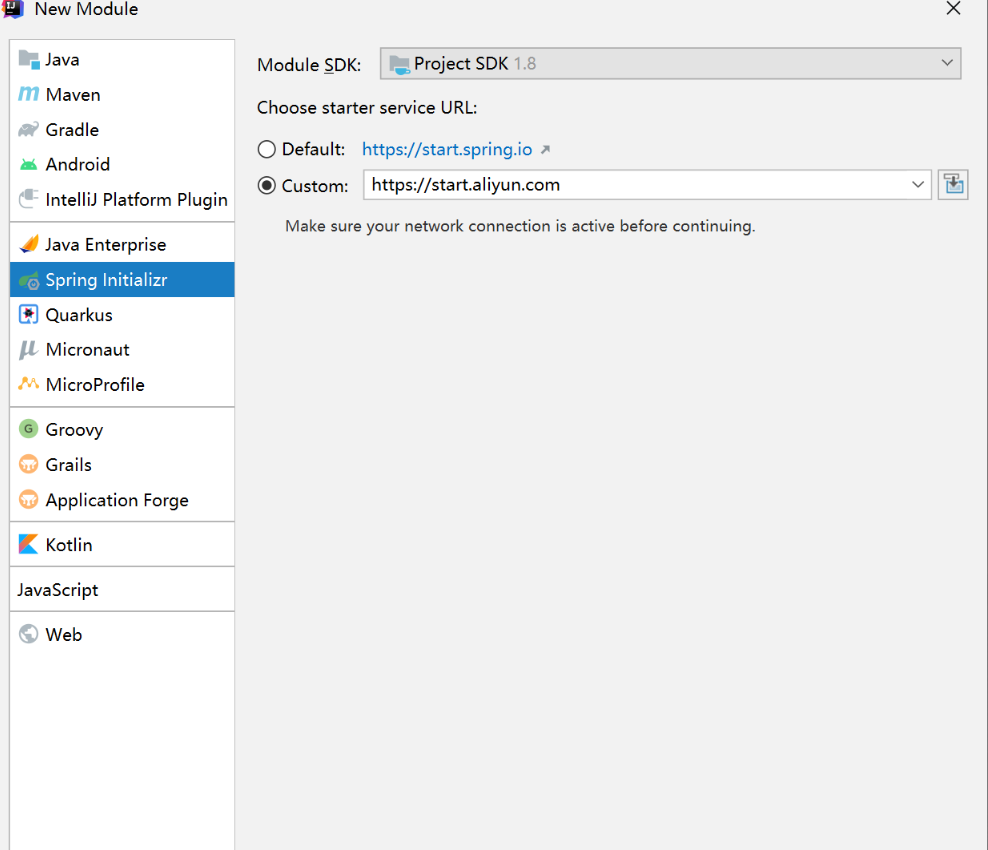Image resolution: width=988 pixels, height=850 pixels.
Task: Click the Web globe icon
Action: coord(28,634)
